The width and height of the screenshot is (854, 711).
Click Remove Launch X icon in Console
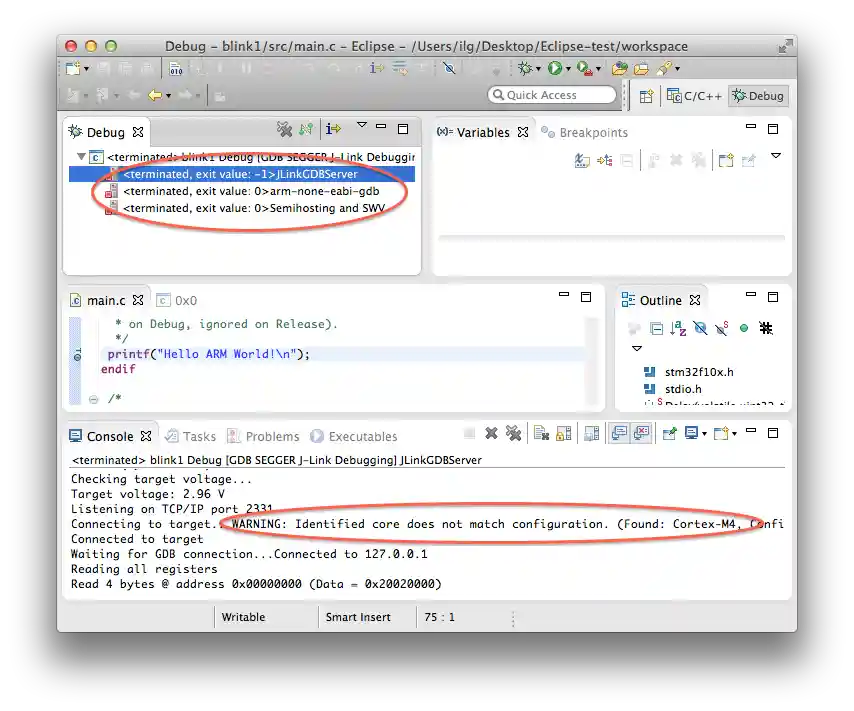point(491,433)
